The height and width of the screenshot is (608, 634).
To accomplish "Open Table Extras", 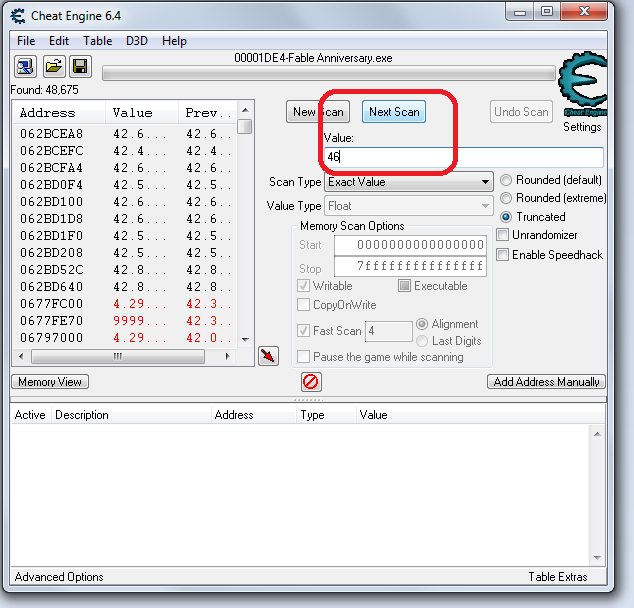I will pyautogui.click(x=558, y=576).
